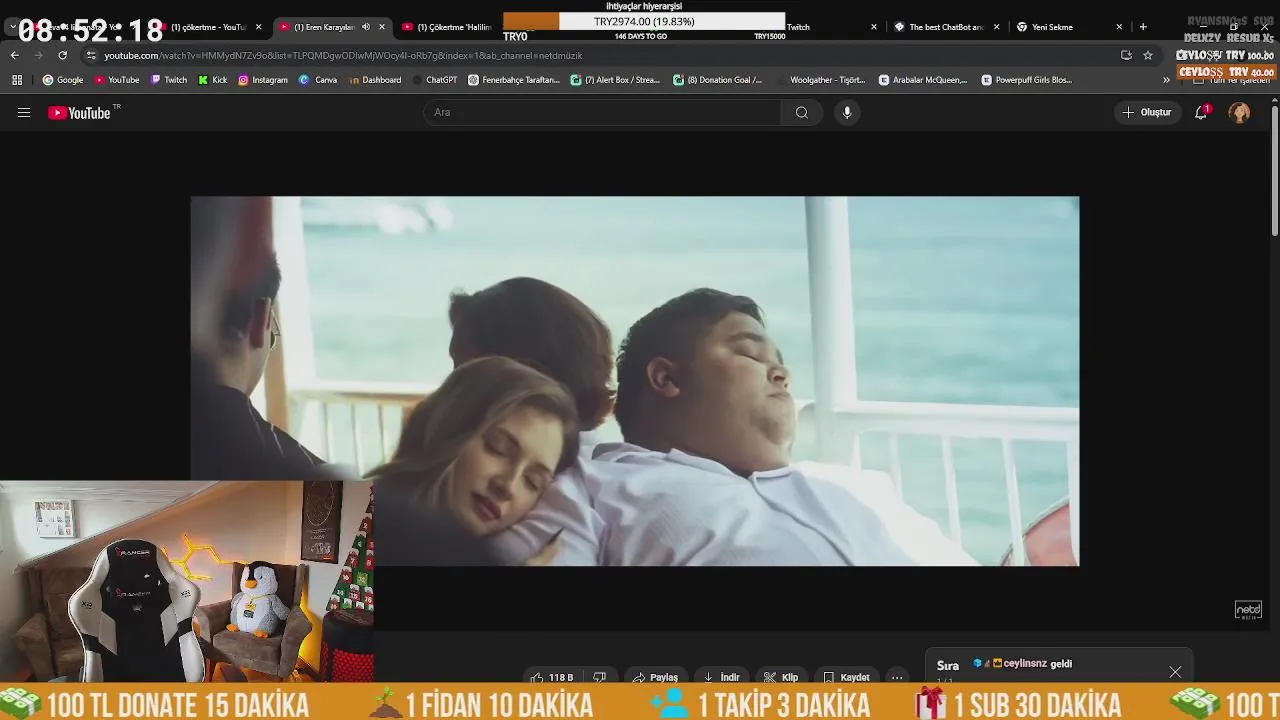Start voice search with the microphone icon

click(847, 113)
